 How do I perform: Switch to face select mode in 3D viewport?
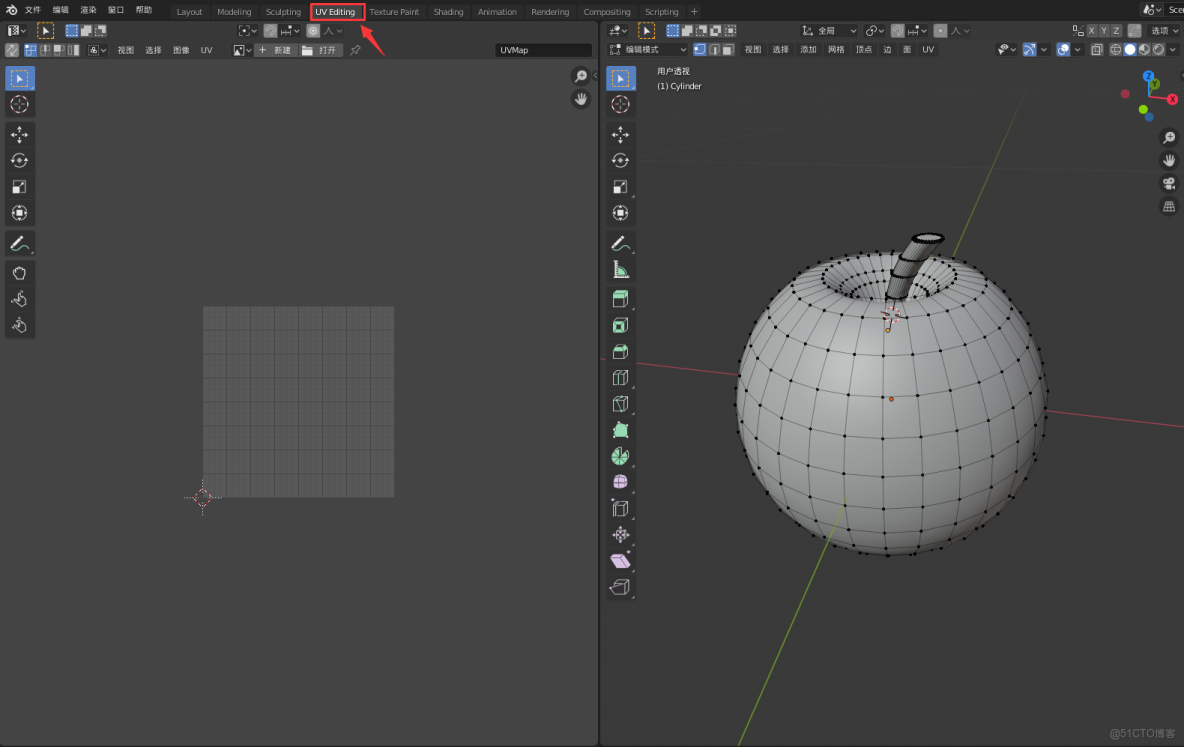coord(728,50)
